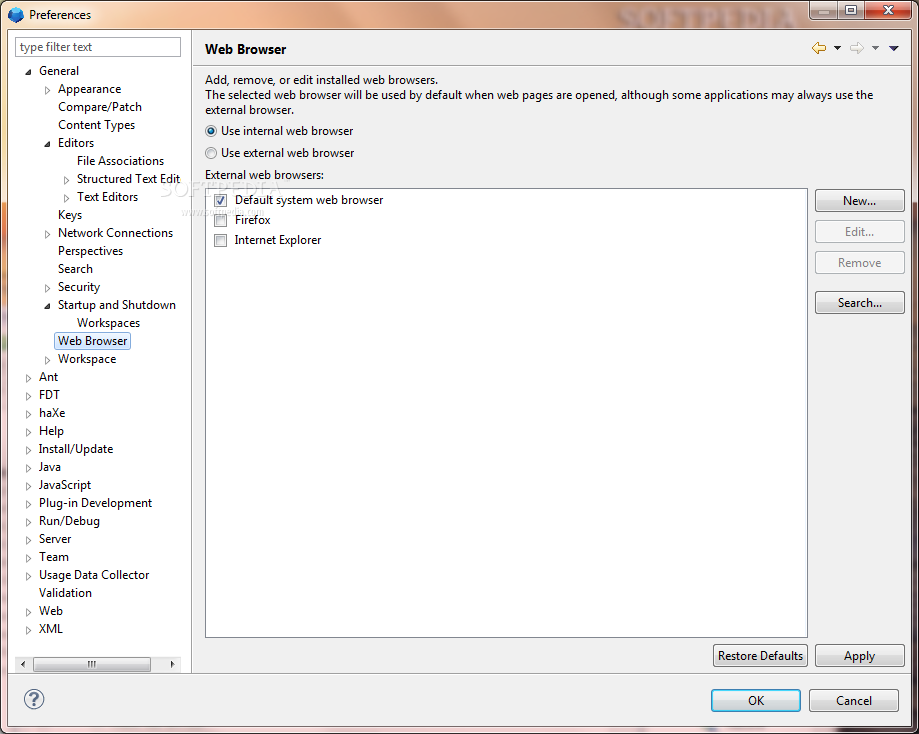Click the forward navigation arrow icon
Viewport: 919px width, 734px height.
click(x=857, y=48)
